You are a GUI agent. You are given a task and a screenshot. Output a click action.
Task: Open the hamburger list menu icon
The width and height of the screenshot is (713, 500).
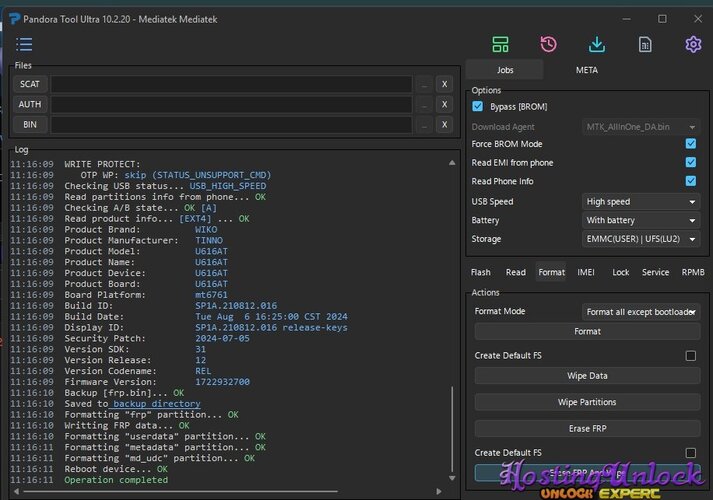pyautogui.click(x=24, y=45)
